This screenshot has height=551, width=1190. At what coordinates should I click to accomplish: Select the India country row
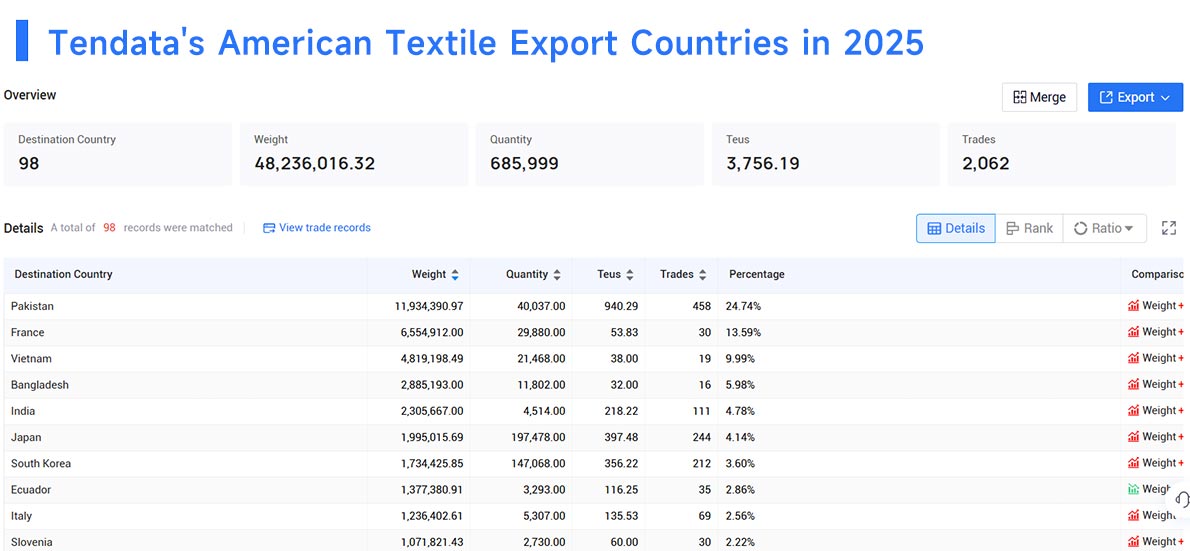(593, 411)
